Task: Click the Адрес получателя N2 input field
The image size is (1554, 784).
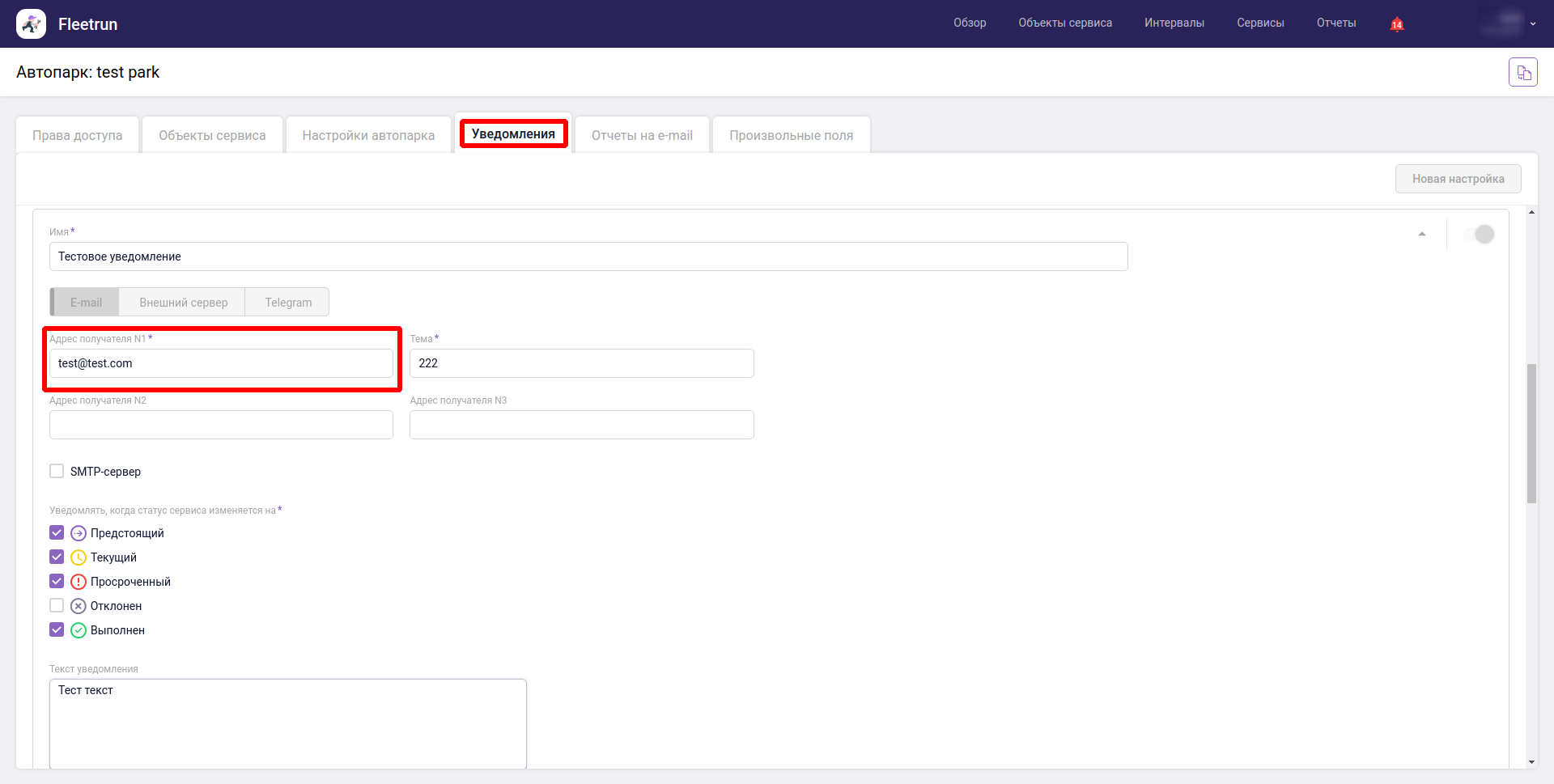Action: (221, 425)
